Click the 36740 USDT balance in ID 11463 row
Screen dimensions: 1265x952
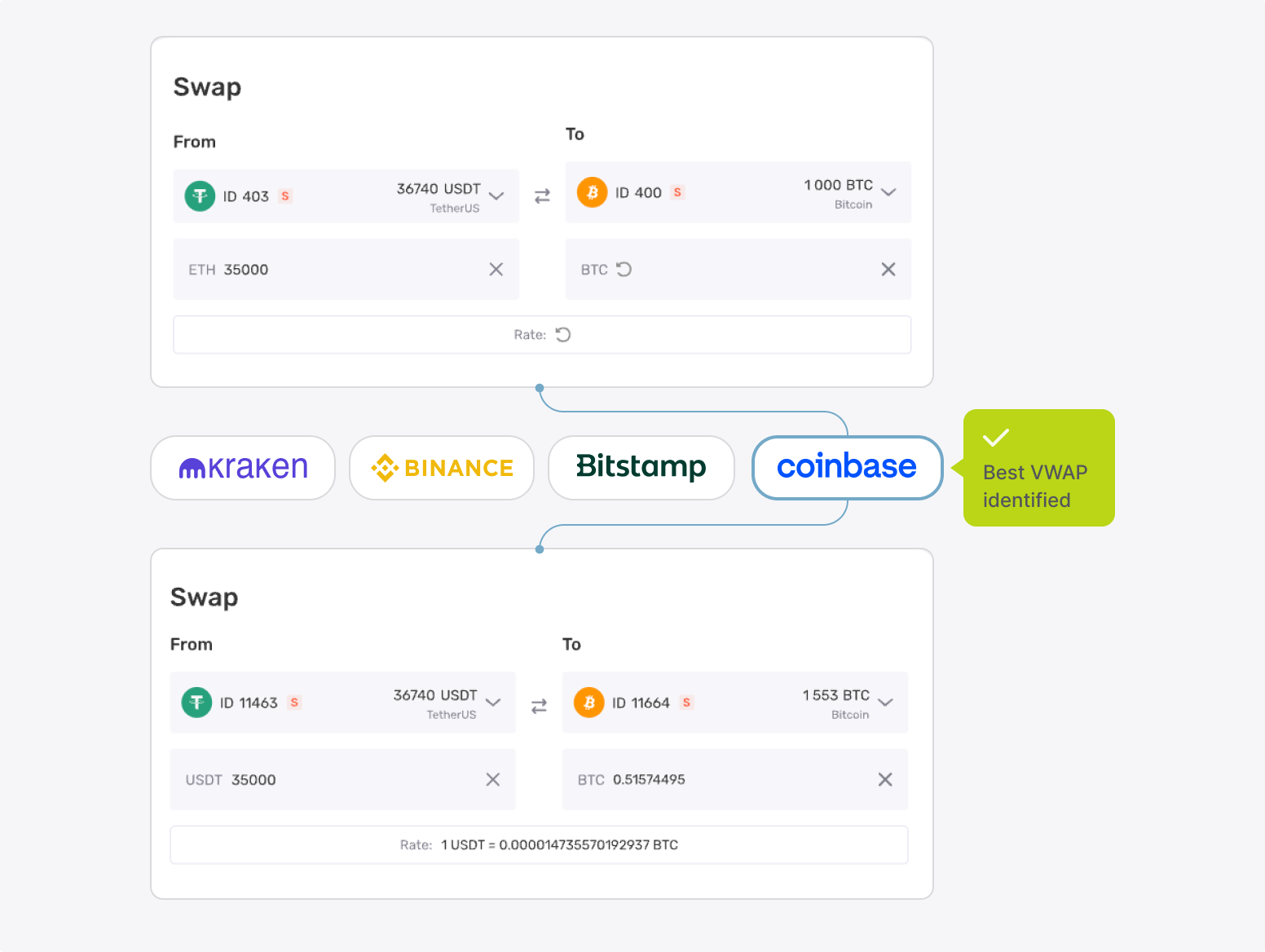pos(435,695)
